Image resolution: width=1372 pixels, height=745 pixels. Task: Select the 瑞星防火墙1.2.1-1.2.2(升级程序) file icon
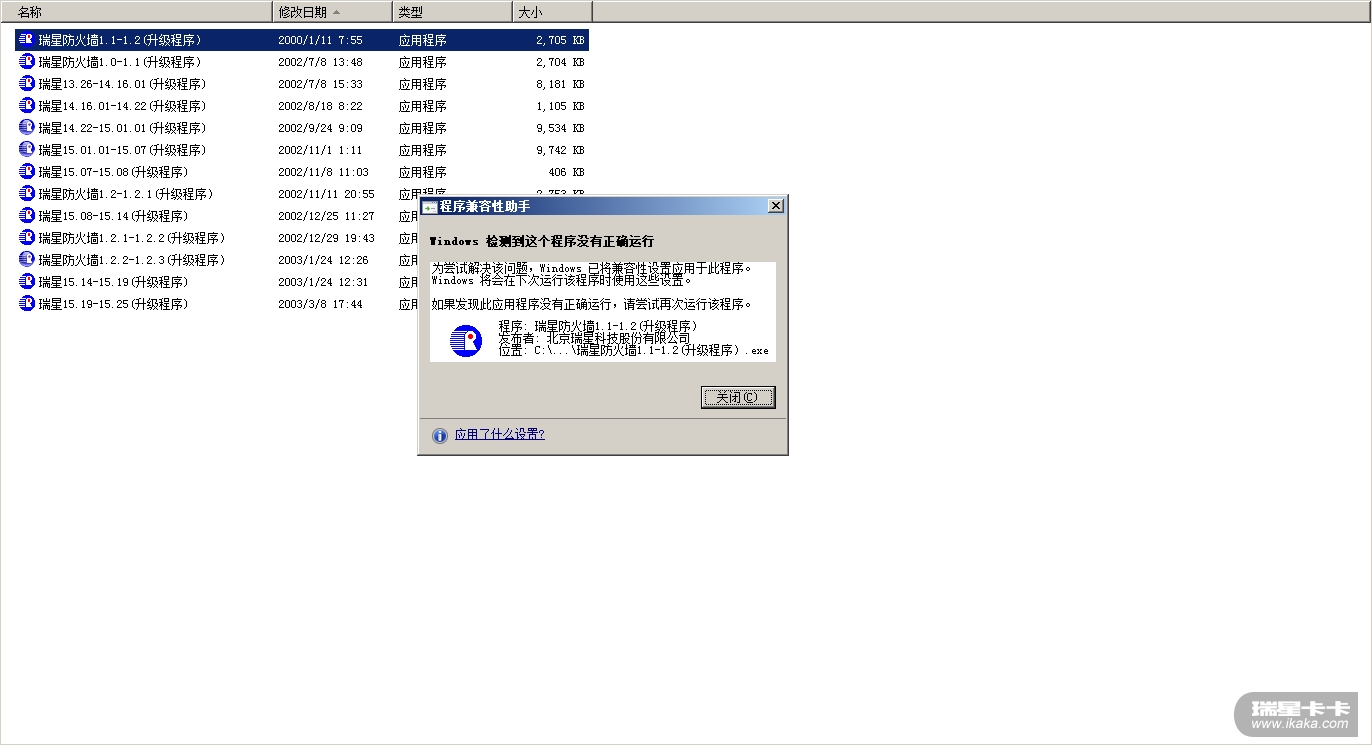[x=27, y=238]
